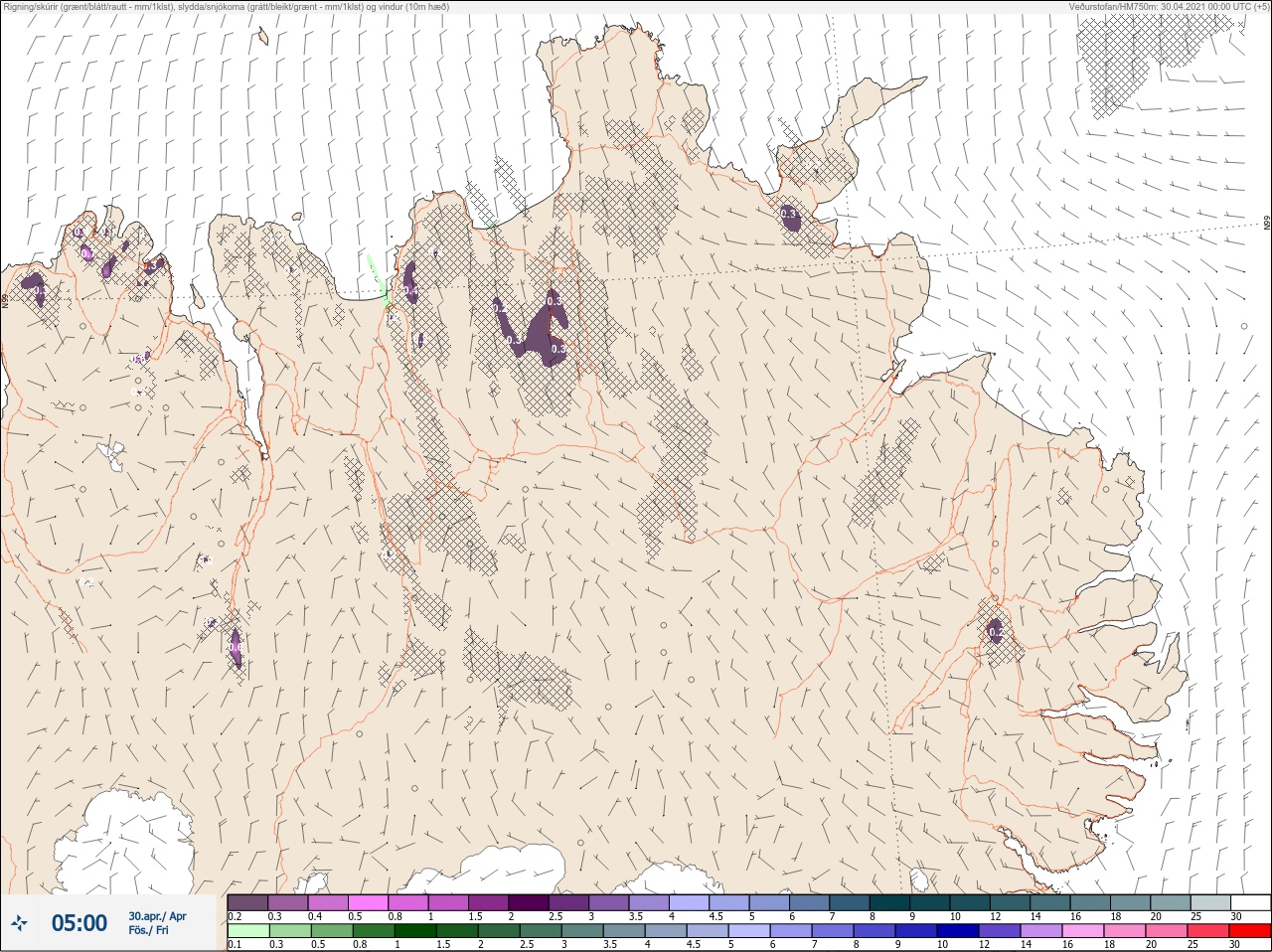The width and height of the screenshot is (1272, 952).
Task: Select the 05:00 forecast time display
Action: click(x=79, y=923)
